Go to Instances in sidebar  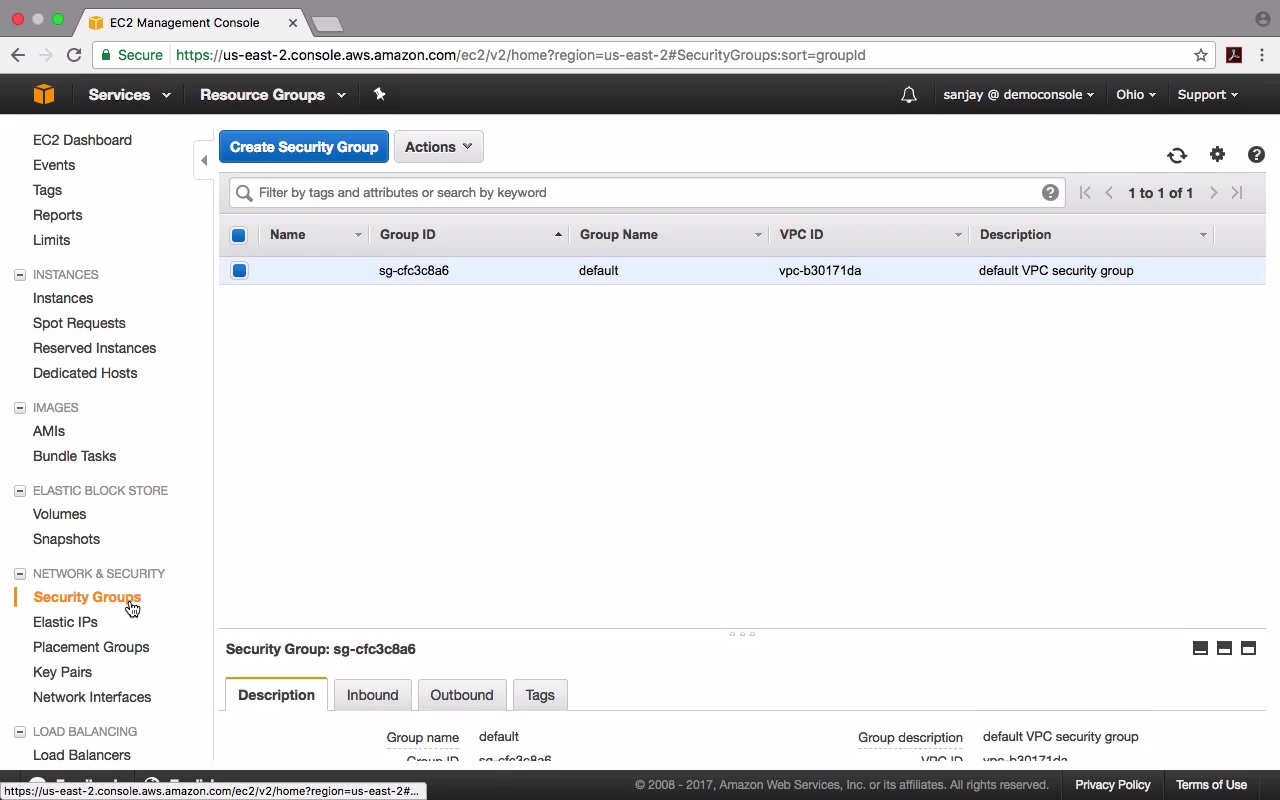pyautogui.click(x=63, y=298)
